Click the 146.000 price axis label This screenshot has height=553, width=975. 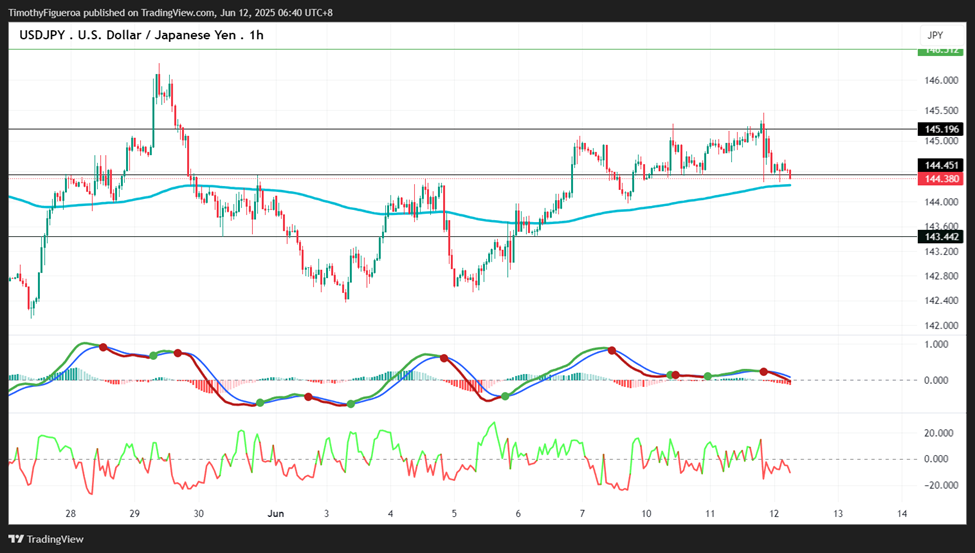pyautogui.click(x=941, y=80)
